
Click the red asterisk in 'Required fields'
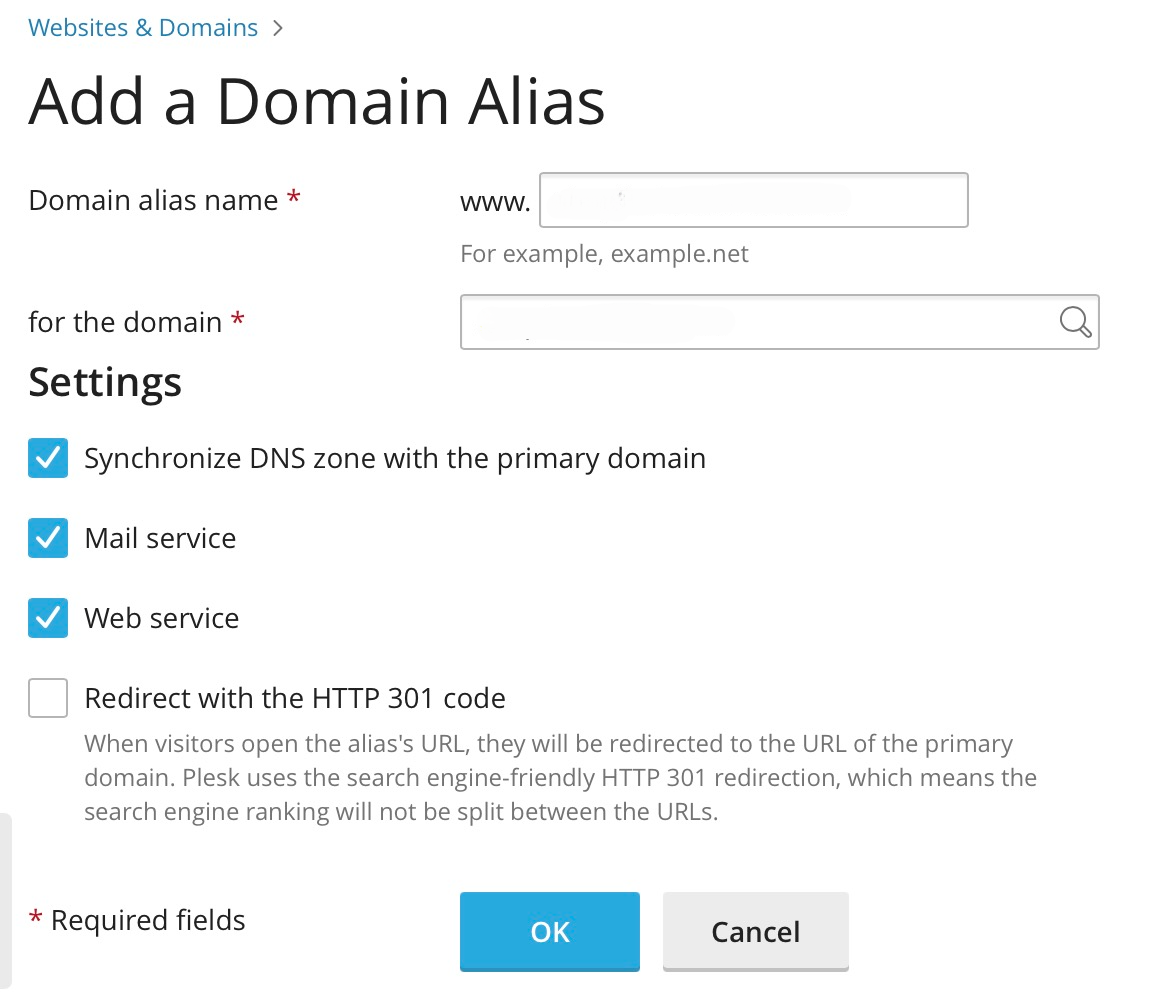coord(36,916)
